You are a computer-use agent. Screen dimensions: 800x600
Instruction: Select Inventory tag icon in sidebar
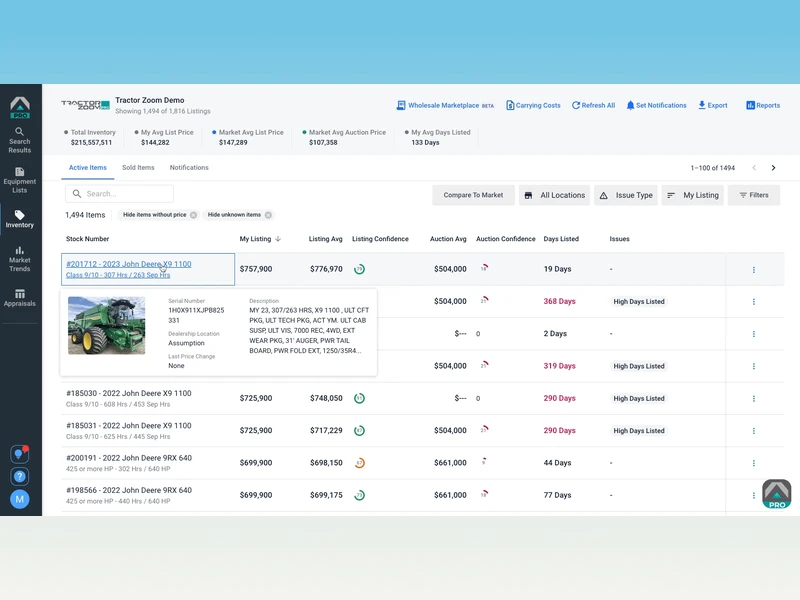click(19, 215)
